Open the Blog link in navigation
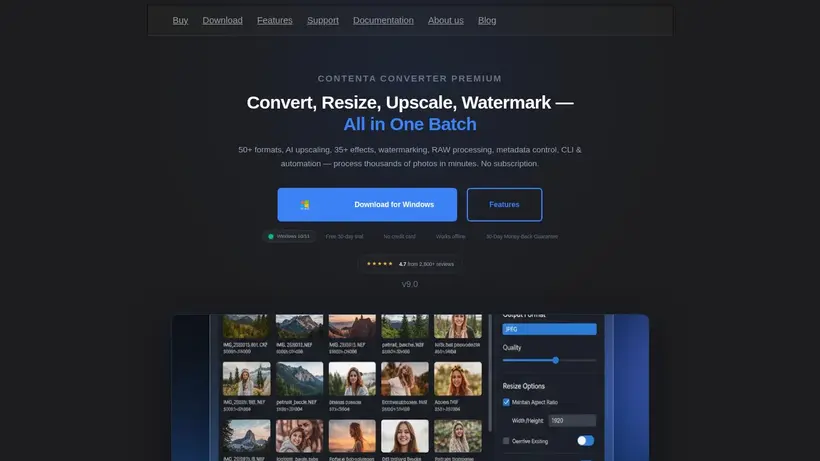This screenshot has height=461, width=820. (x=487, y=20)
